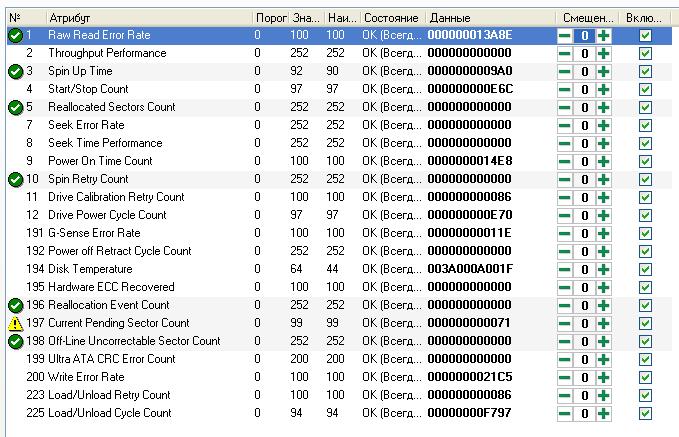Toggle the enable checkbox for Throughput Performance
This screenshot has height=437, width=679.
(645, 54)
